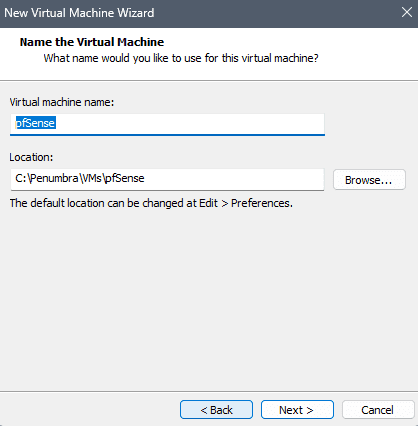
Task: Click the default location Preferences hint text
Action: [151, 203]
